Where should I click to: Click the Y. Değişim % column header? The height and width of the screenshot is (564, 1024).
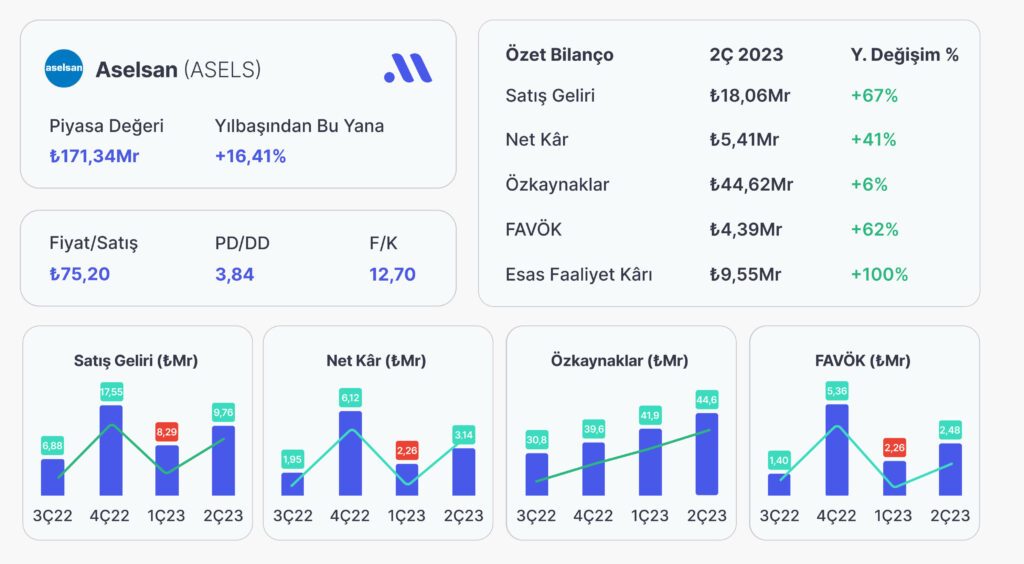[x=904, y=55]
